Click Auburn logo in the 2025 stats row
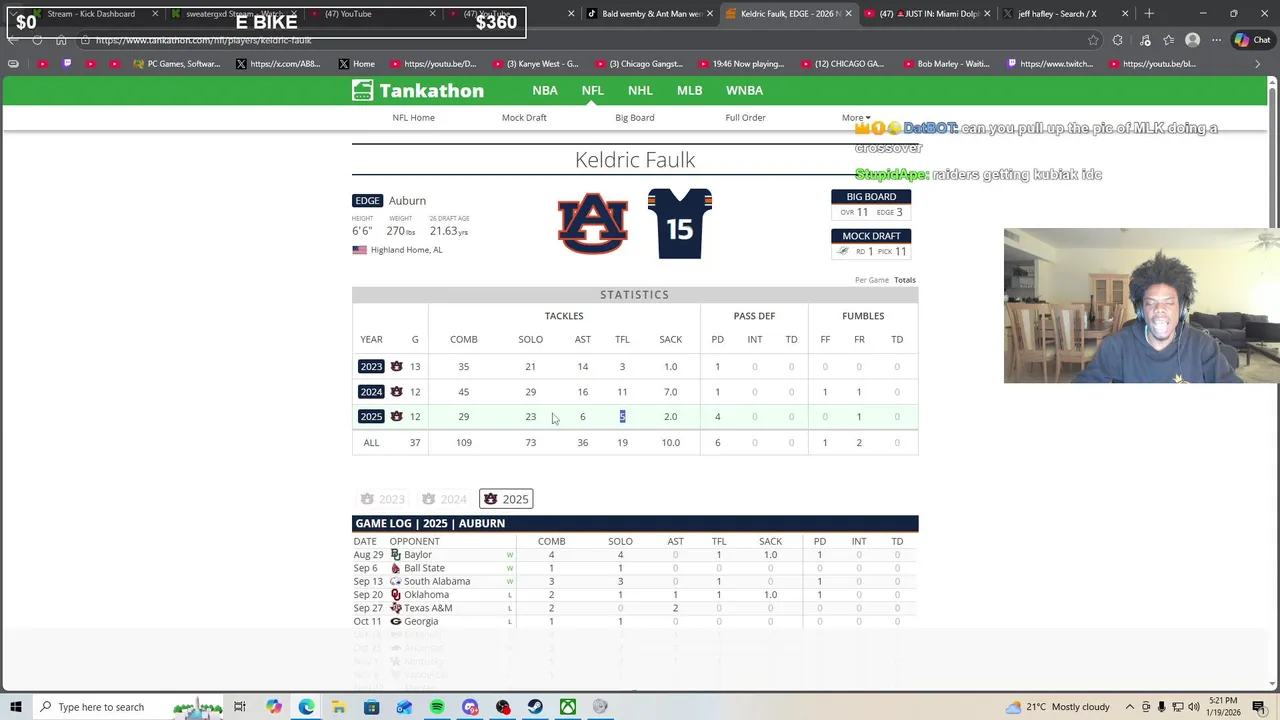Image resolution: width=1280 pixels, height=720 pixels. click(396, 416)
